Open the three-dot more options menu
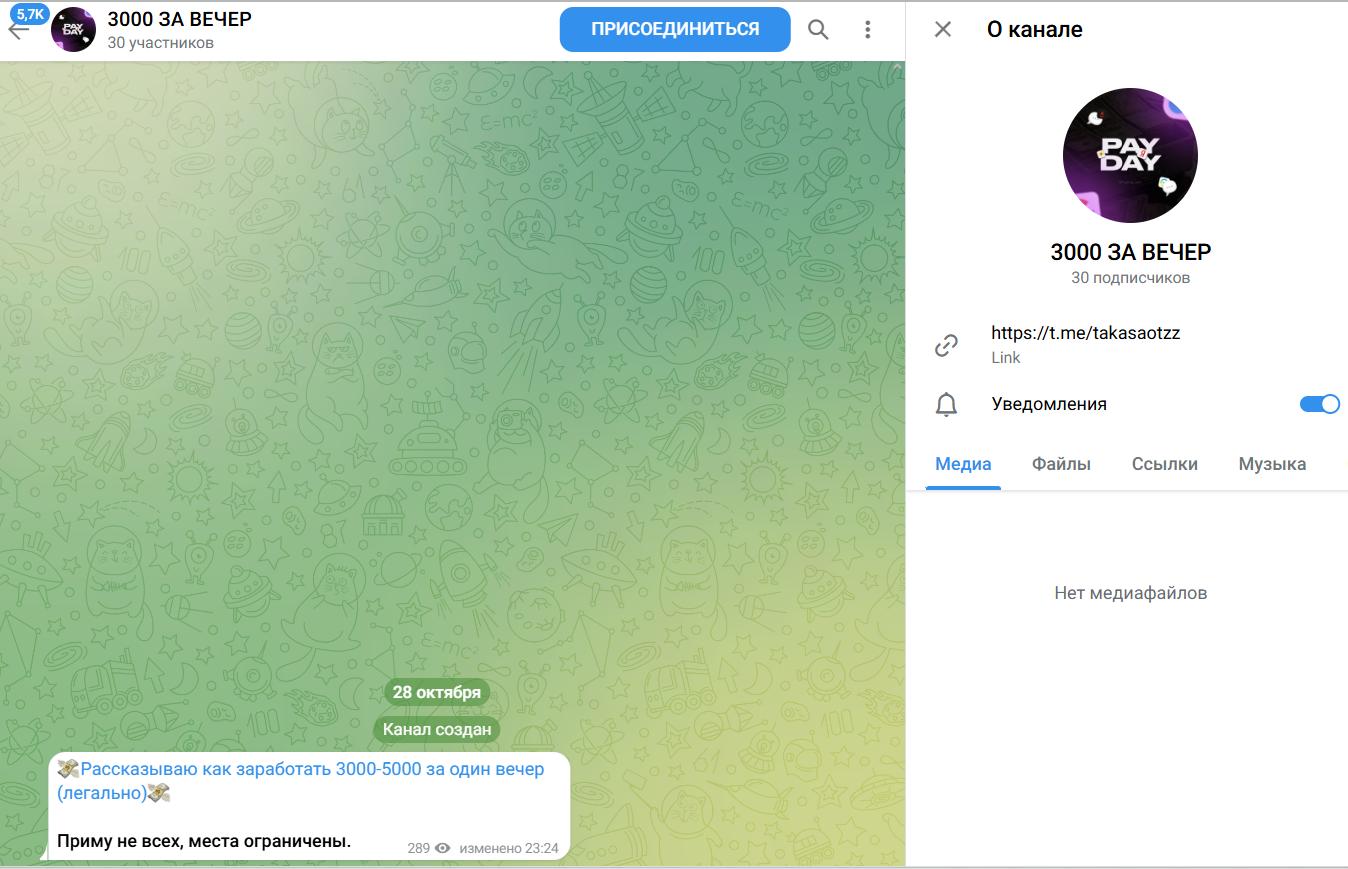The width and height of the screenshot is (1348, 869). click(x=867, y=30)
